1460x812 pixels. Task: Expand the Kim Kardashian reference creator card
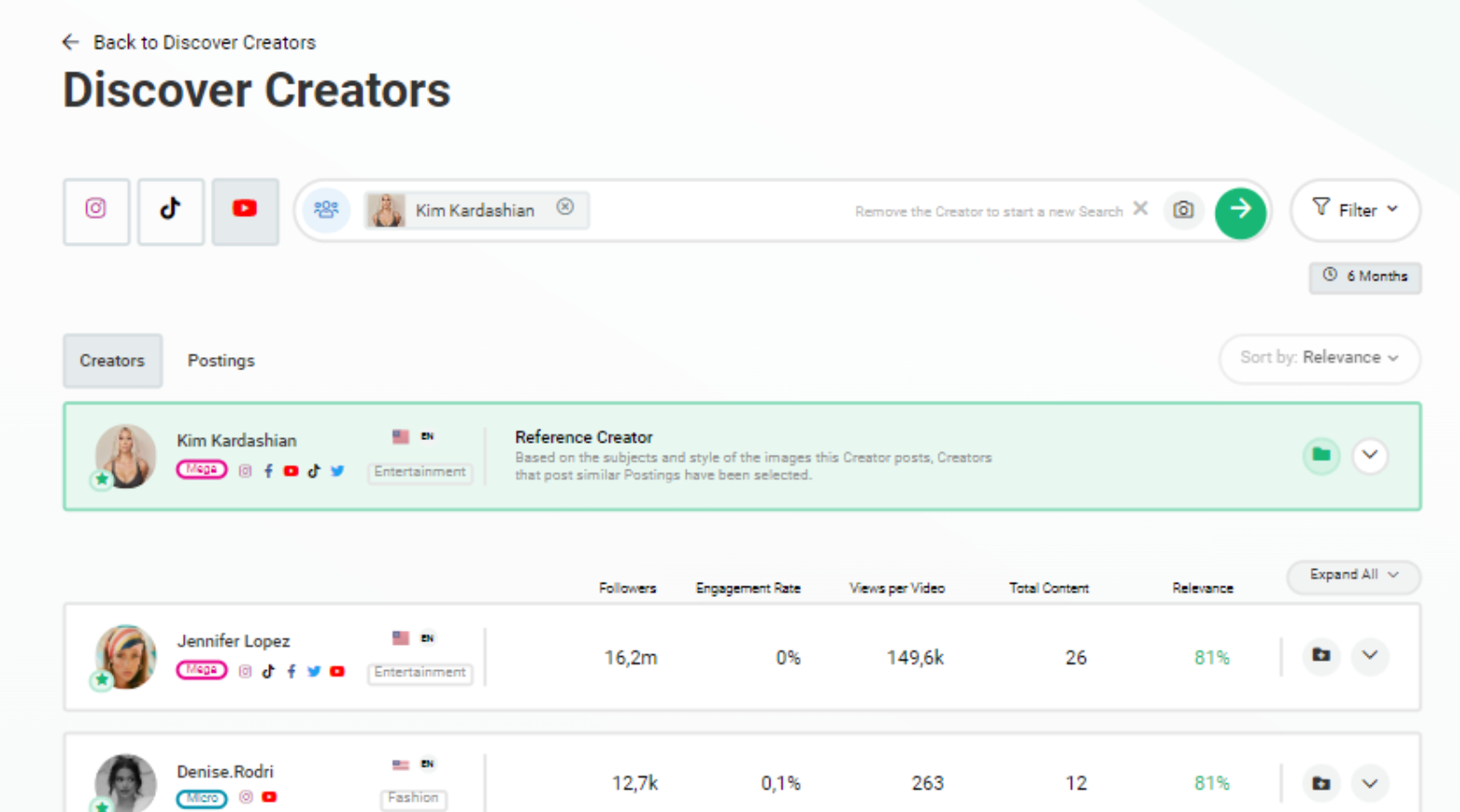(x=1370, y=455)
